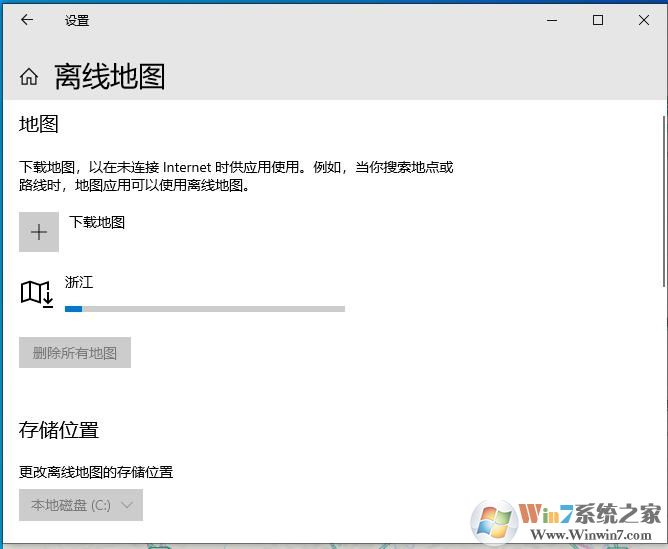
Task: Click the 下载地图 label
Action: pos(97,222)
